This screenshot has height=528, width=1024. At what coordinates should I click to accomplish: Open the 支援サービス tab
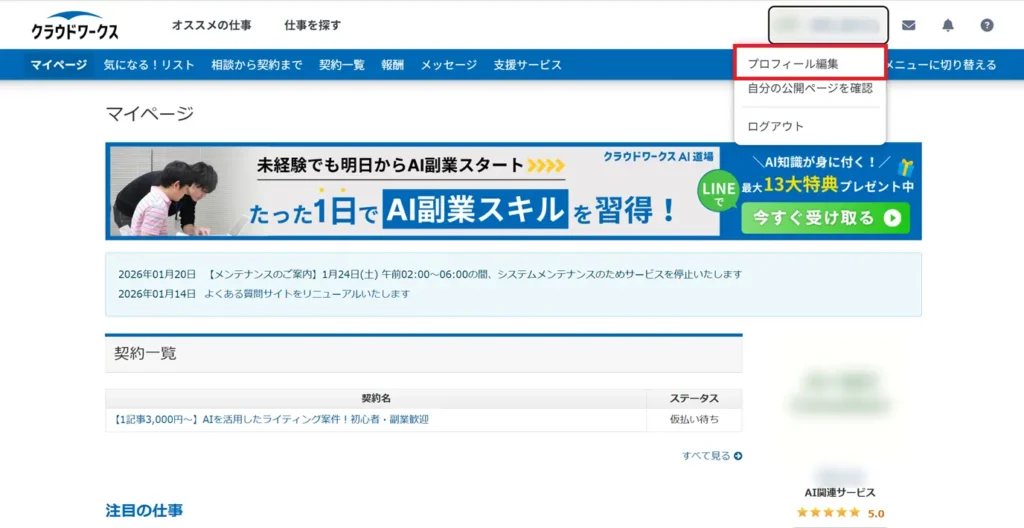(527, 65)
